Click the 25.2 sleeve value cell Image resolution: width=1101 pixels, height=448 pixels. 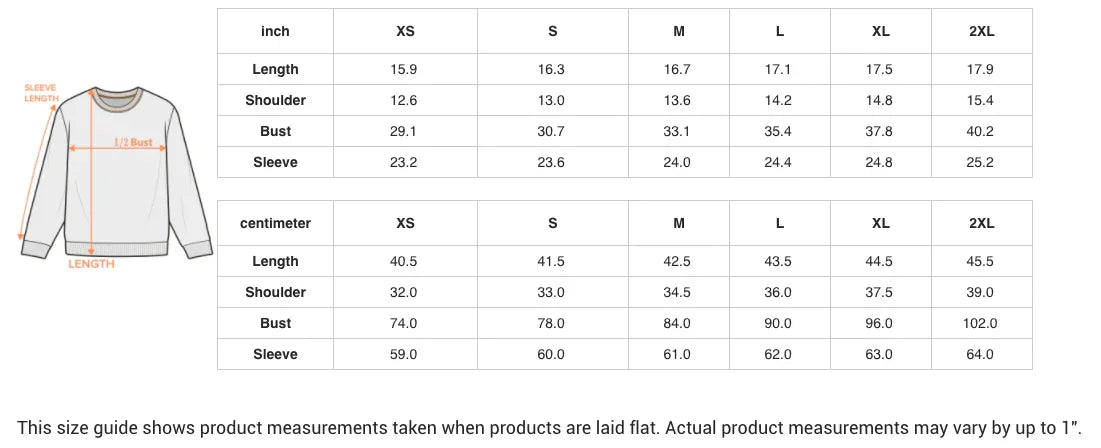point(981,162)
